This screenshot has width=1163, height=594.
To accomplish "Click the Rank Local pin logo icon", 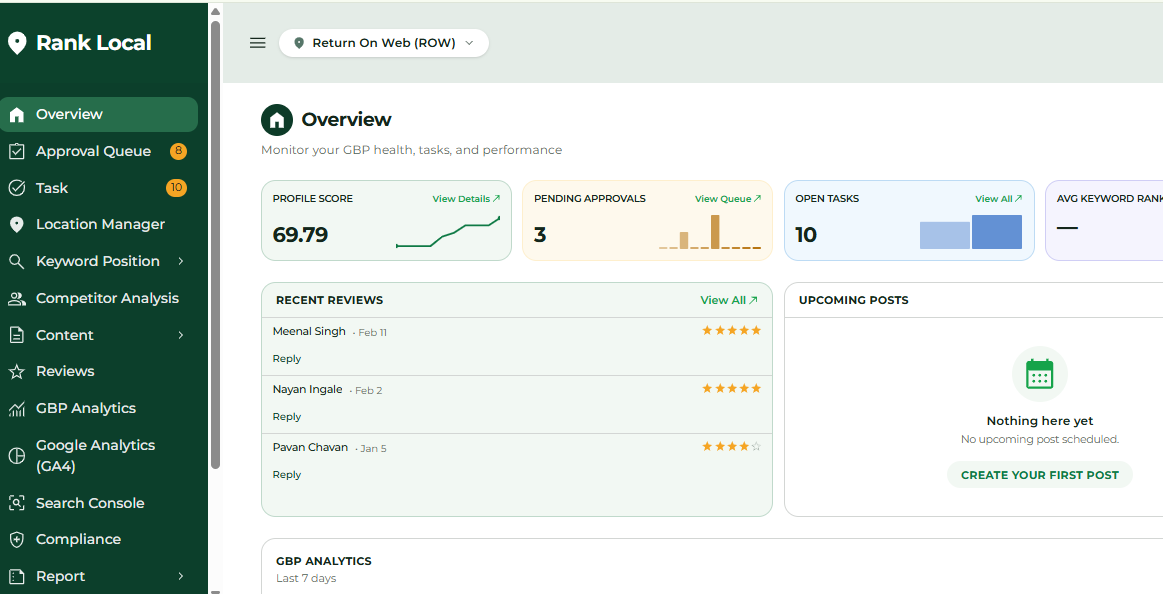I will coord(16,43).
